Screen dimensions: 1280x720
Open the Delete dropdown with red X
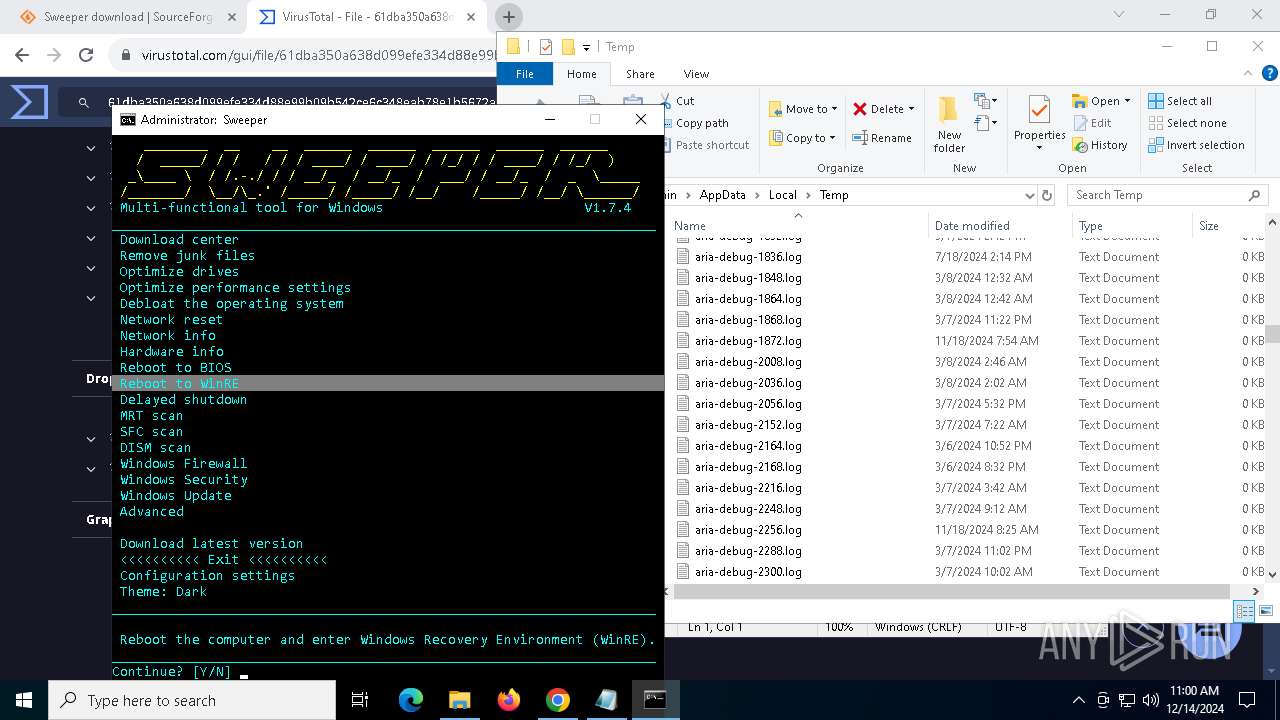(884, 109)
